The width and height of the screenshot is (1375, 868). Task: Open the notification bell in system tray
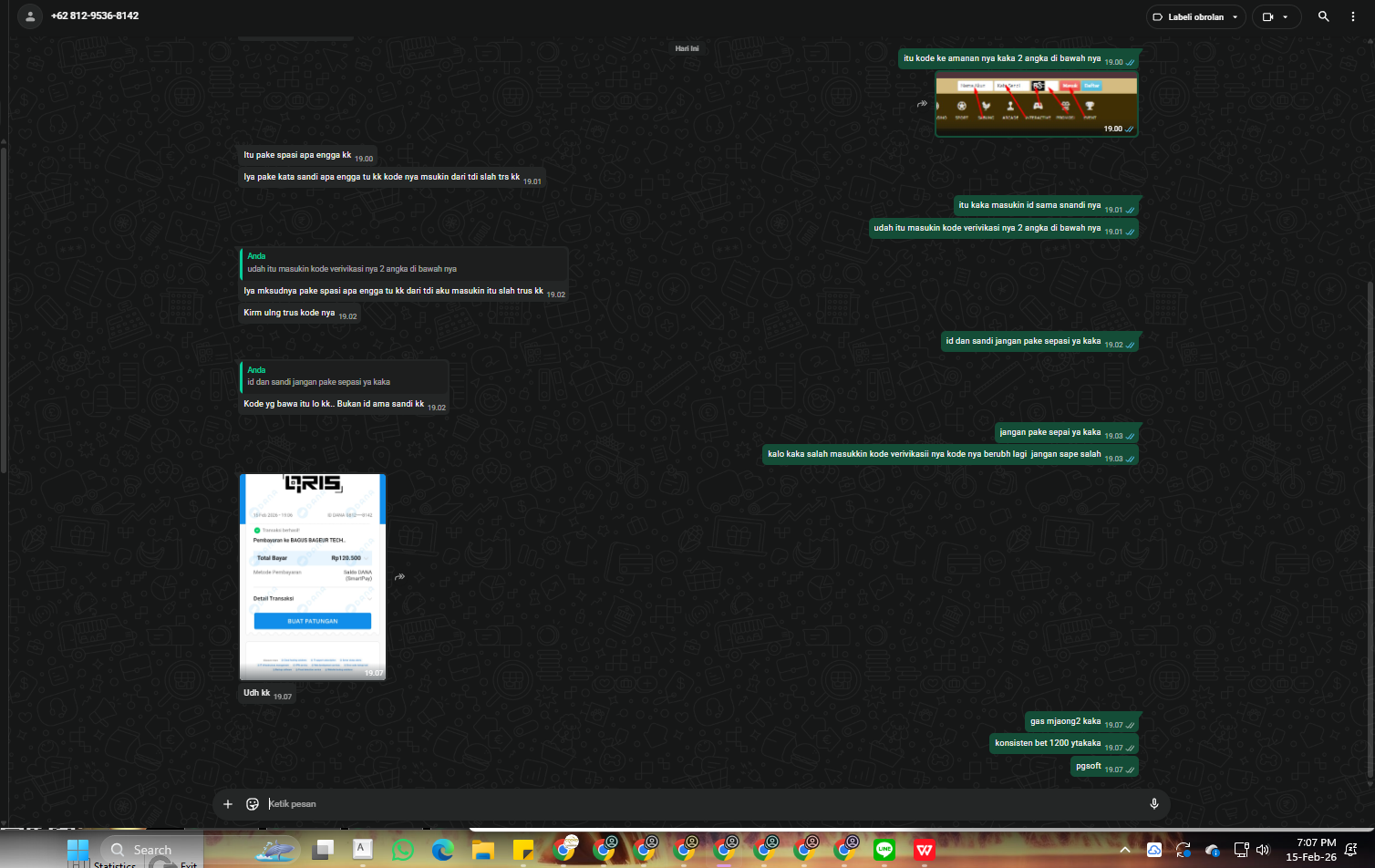[1351, 850]
